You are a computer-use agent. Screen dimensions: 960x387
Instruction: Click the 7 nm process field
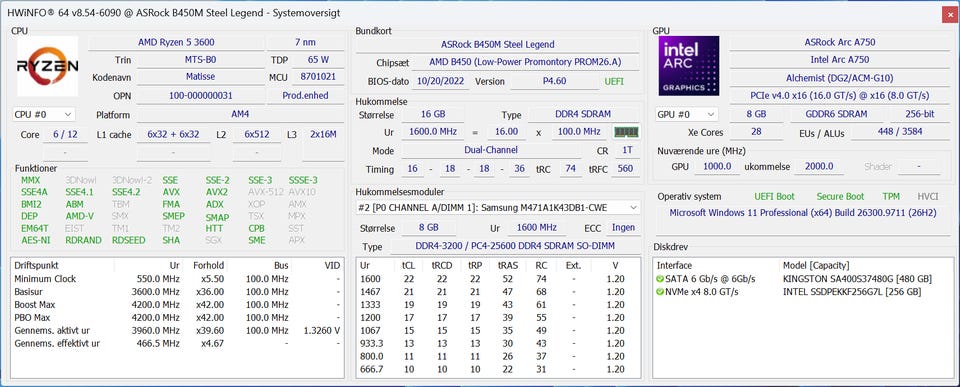pos(306,42)
